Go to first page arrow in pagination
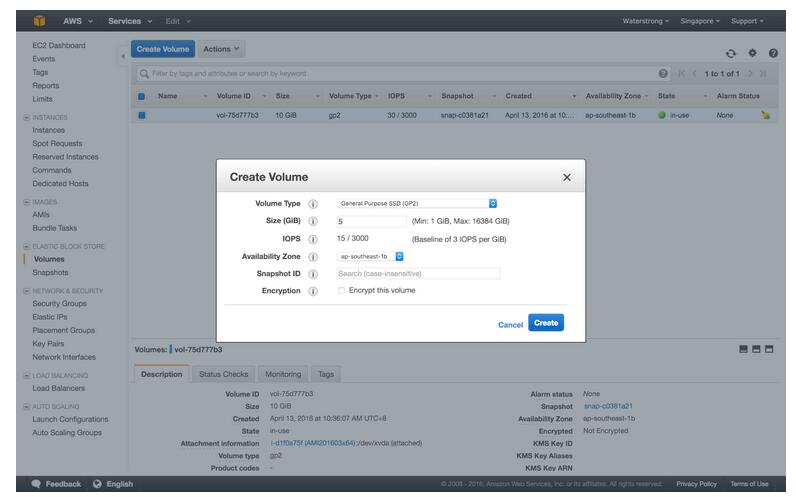The width and height of the screenshot is (796, 497). pos(681,74)
